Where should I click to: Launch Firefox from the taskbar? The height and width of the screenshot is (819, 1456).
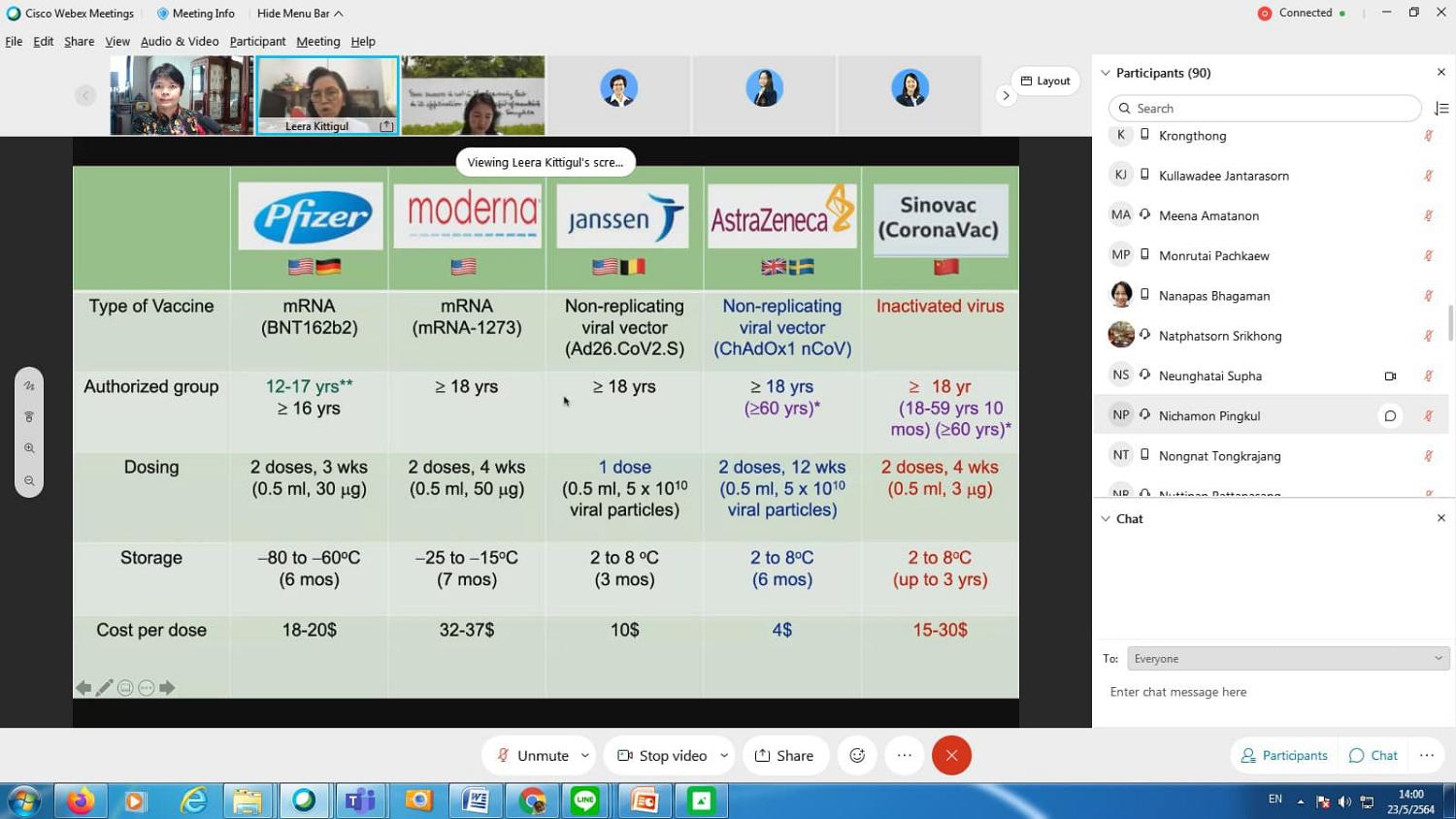(81, 801)
